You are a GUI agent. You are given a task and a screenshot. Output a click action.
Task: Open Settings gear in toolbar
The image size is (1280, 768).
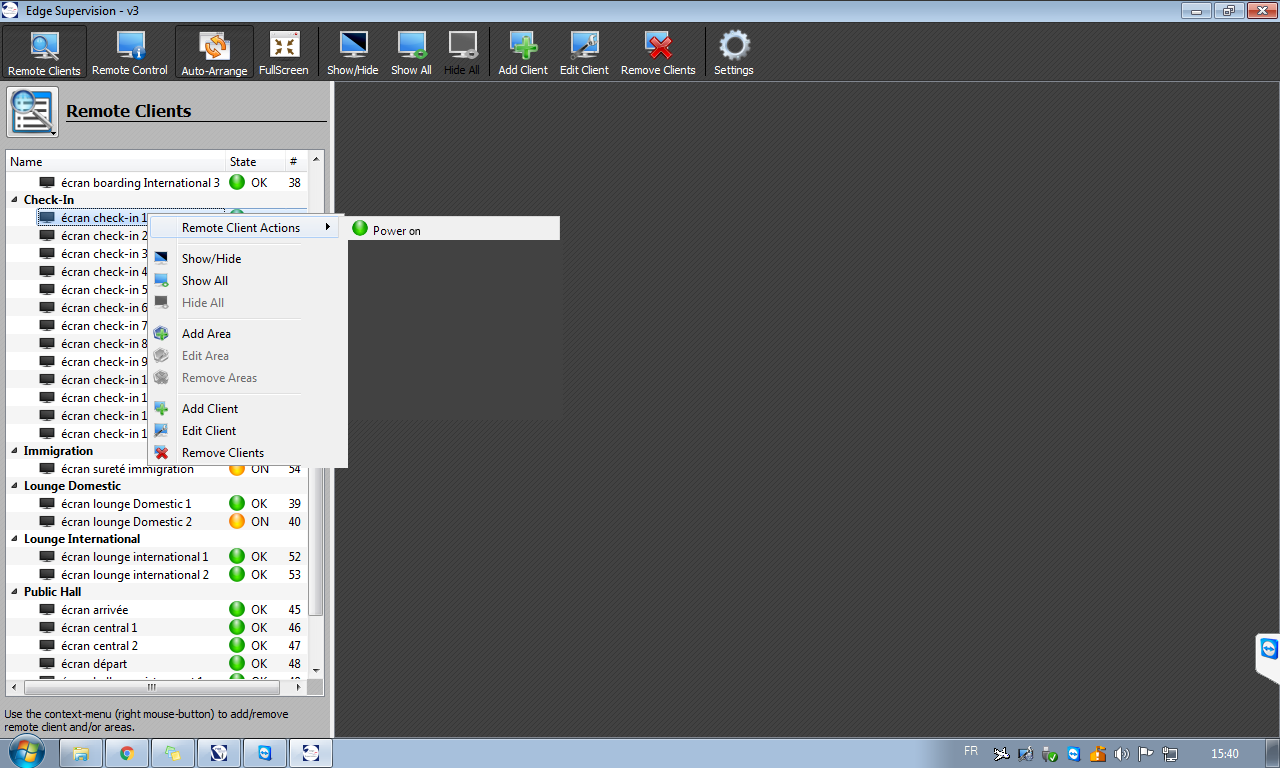(x=734, y=52)
